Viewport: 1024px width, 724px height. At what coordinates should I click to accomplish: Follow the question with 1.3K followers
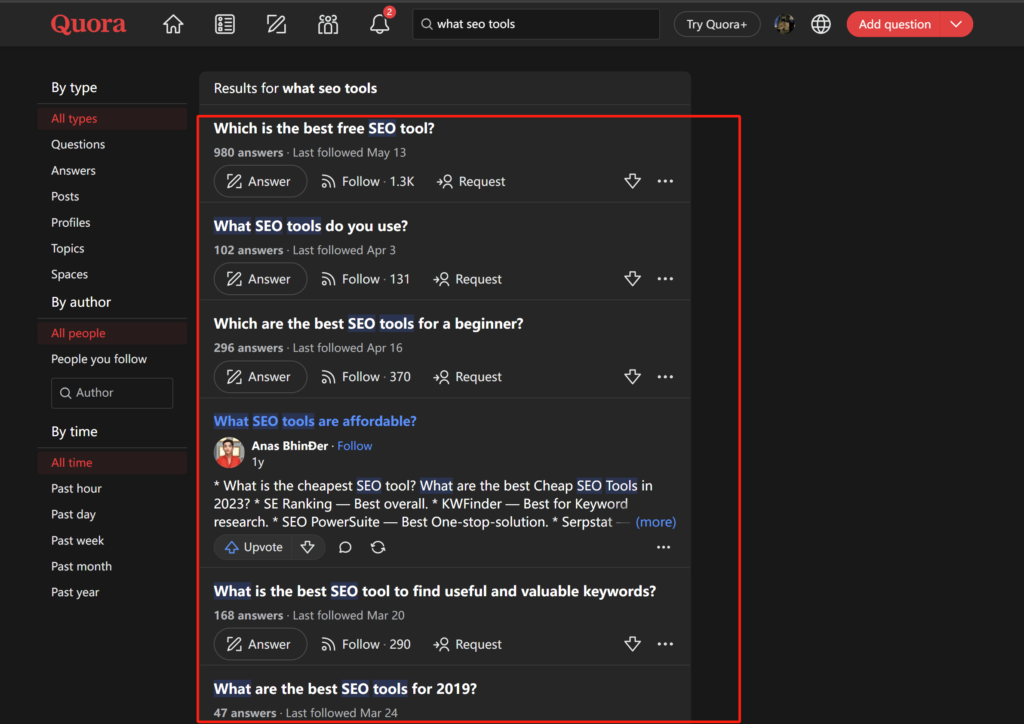368,181
